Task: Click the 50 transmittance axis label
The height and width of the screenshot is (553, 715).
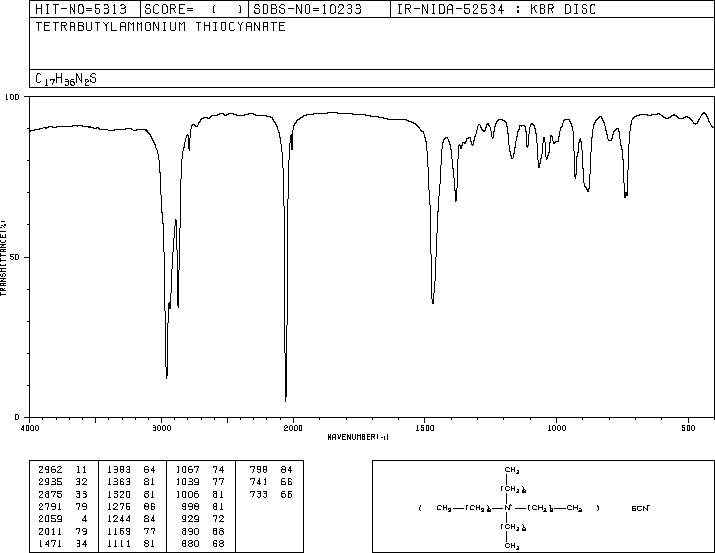Action: click(x=15, y=257)
